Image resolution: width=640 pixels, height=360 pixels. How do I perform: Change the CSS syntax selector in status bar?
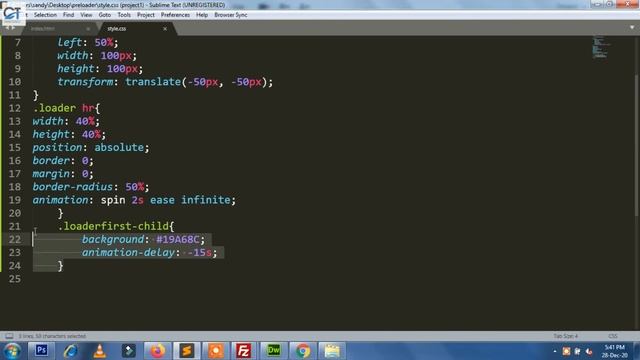pos(613,336)
